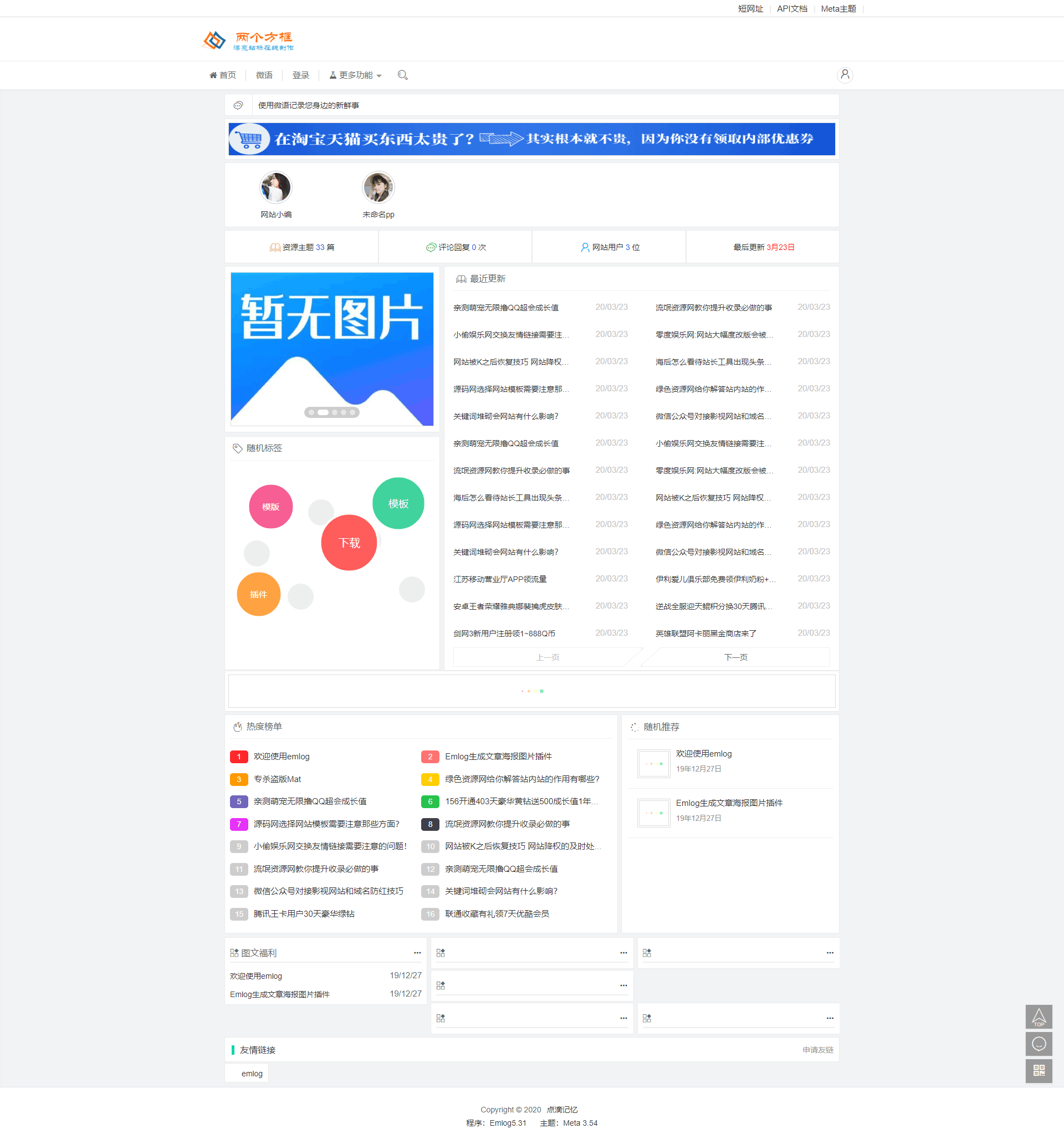
Task: Open 登录 navigation item
Action: (x=301, y=75)
